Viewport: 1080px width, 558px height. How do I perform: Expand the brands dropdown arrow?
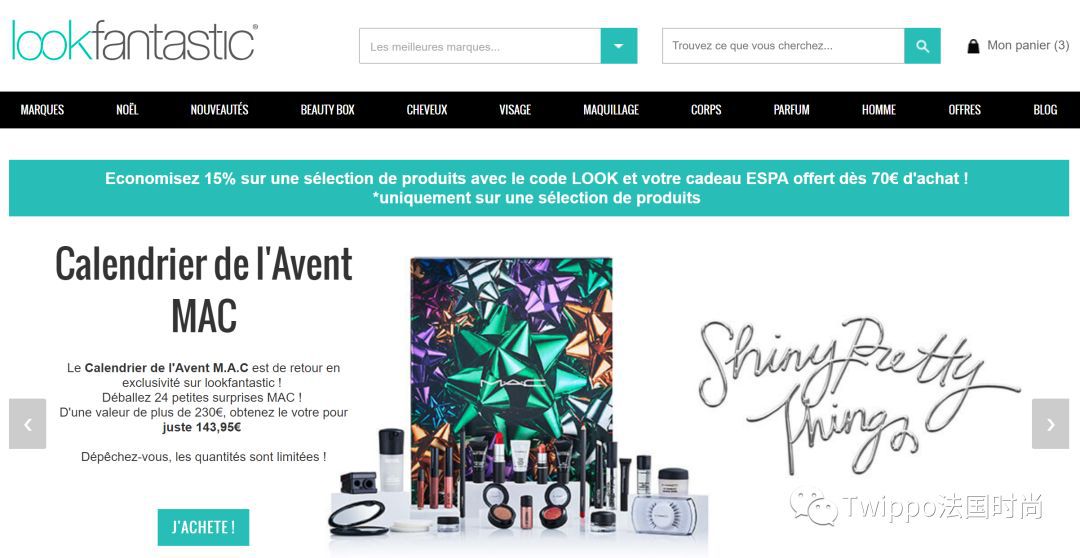click(619, 46)
